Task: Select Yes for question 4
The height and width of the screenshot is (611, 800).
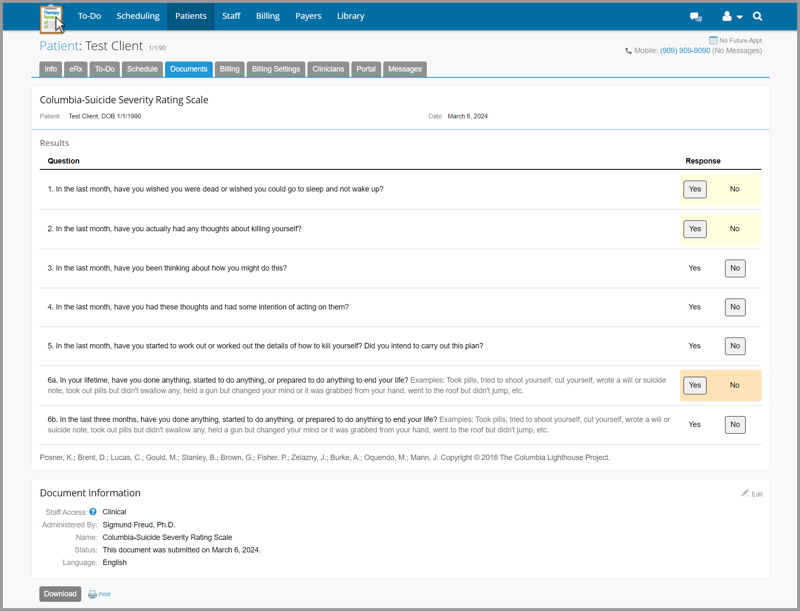Action: click(x=694, y=307)
